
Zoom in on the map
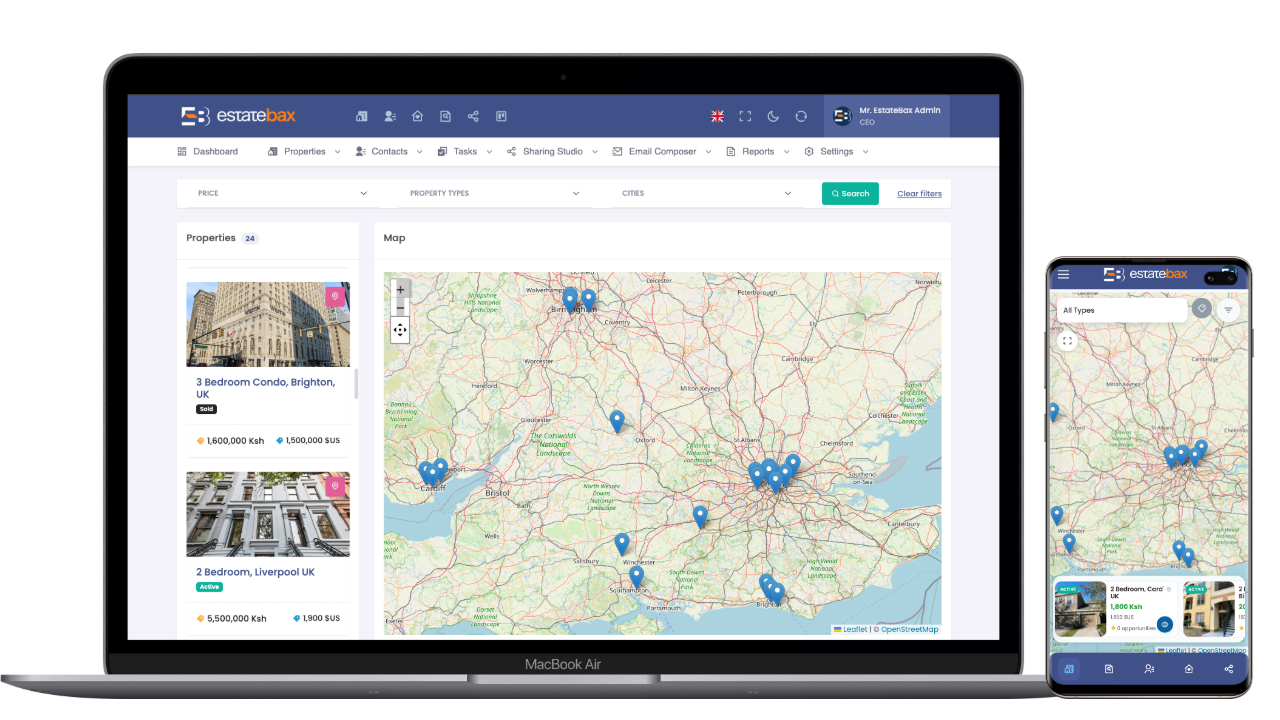coord(400,289)
